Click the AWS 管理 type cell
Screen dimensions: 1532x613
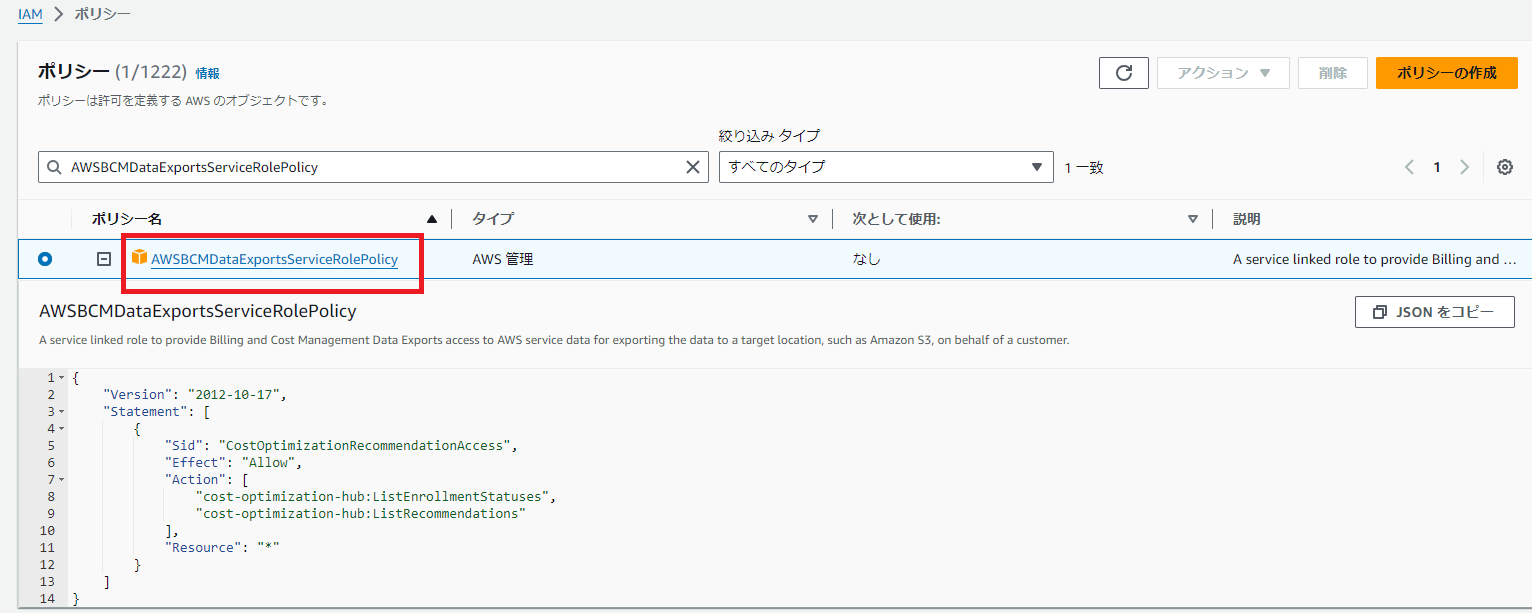click(502, 259)
